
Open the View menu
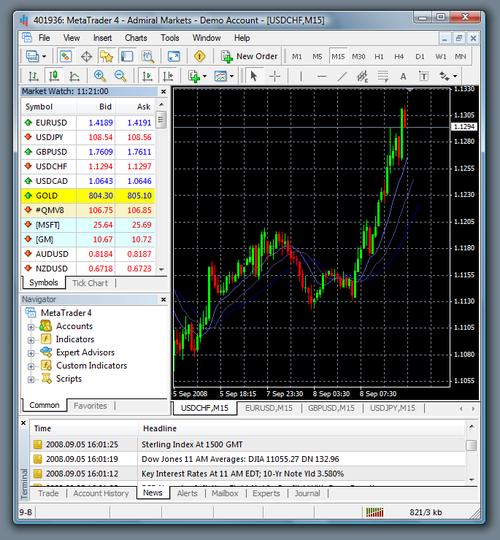(71, 38)
